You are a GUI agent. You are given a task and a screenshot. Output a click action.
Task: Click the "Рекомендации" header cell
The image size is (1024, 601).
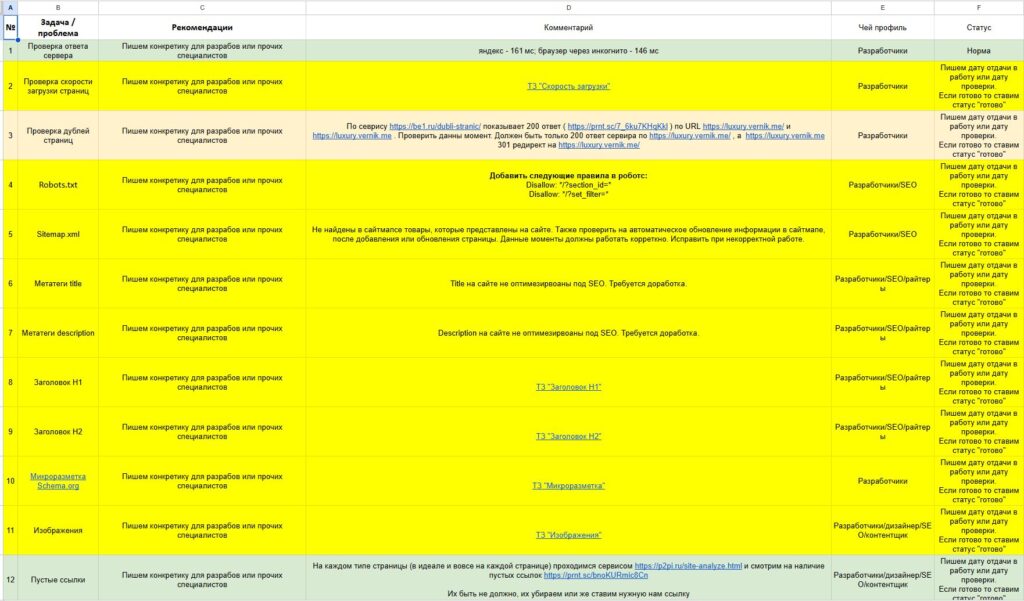tap(202, 27)
